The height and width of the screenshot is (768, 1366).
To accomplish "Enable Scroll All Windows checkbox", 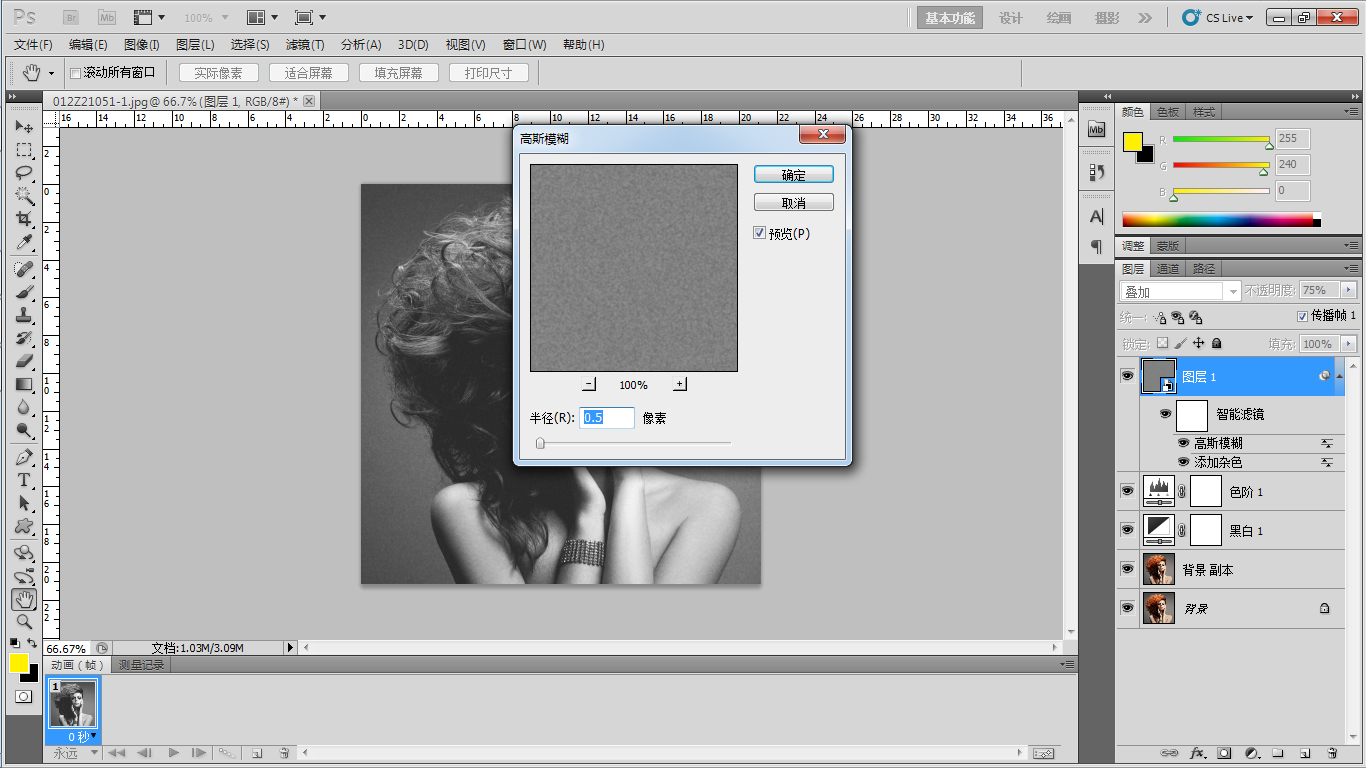I will tap(75, 73).
